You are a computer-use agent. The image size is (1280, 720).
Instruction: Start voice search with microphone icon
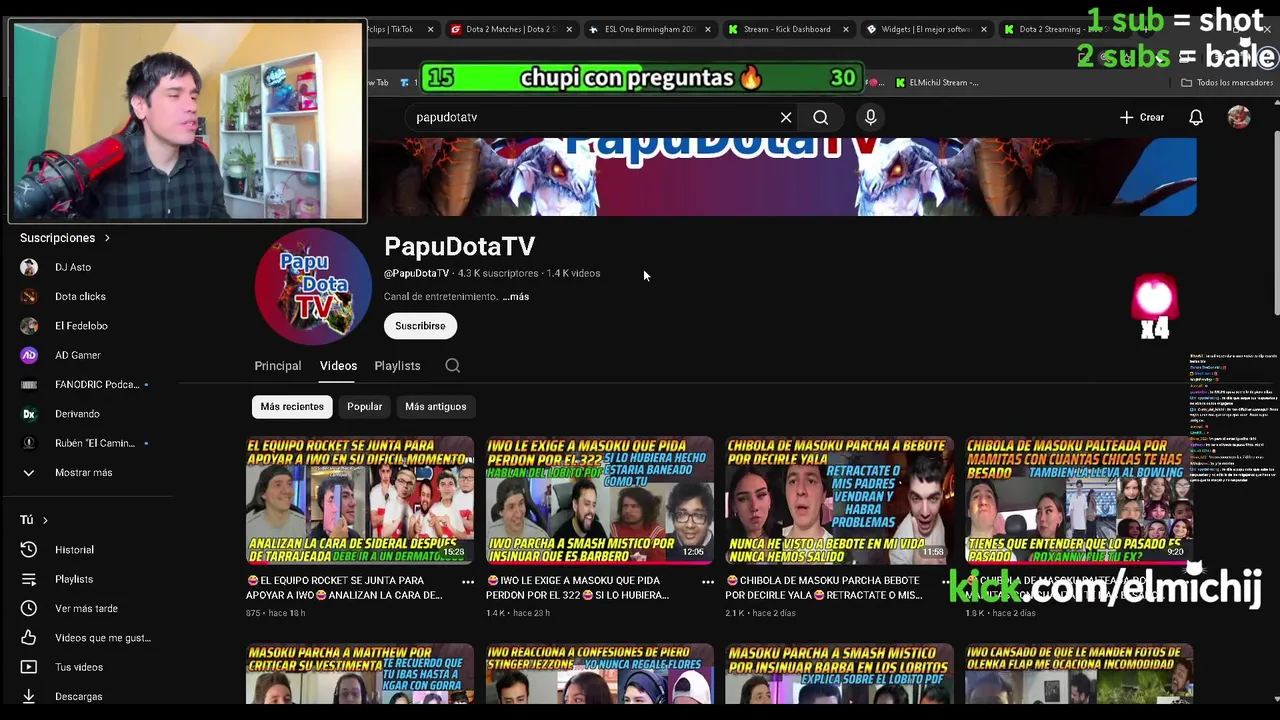tap(870, 117)
